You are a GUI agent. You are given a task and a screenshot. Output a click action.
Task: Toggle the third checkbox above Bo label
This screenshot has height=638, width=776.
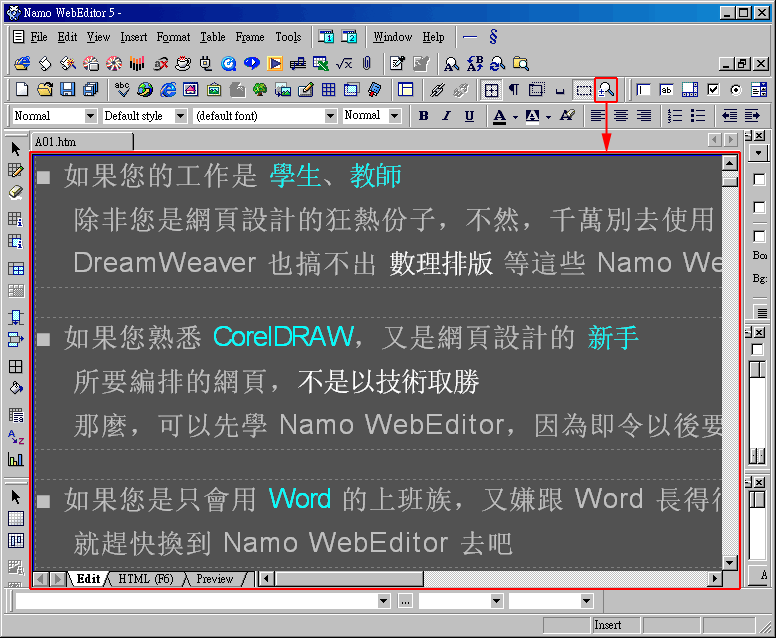[x=759, y=236]
